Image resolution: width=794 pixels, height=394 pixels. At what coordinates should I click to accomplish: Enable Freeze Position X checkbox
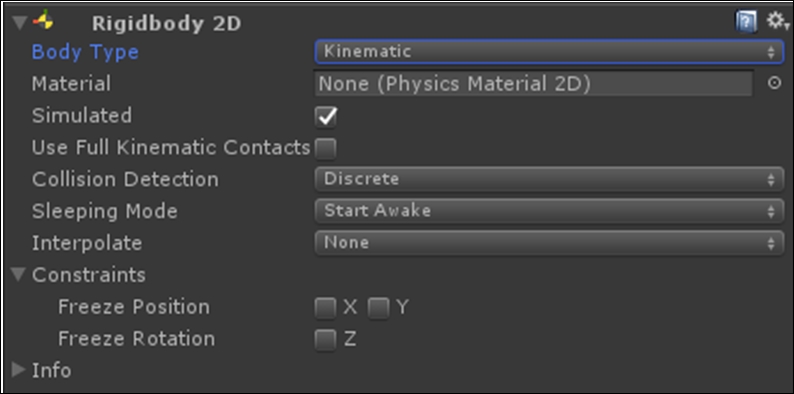[325, 307]
